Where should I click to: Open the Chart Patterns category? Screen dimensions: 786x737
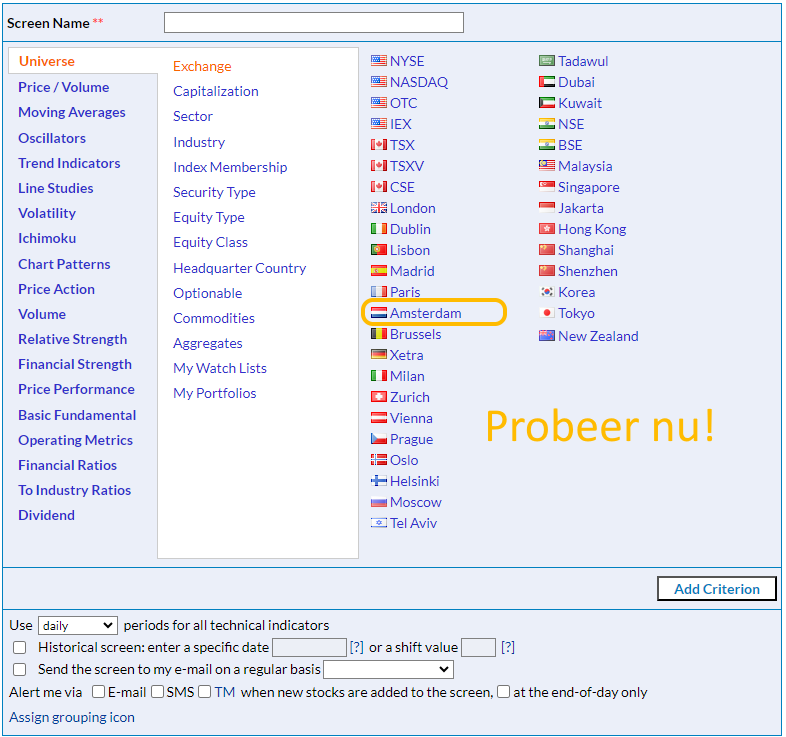click(x=64, y=264)
